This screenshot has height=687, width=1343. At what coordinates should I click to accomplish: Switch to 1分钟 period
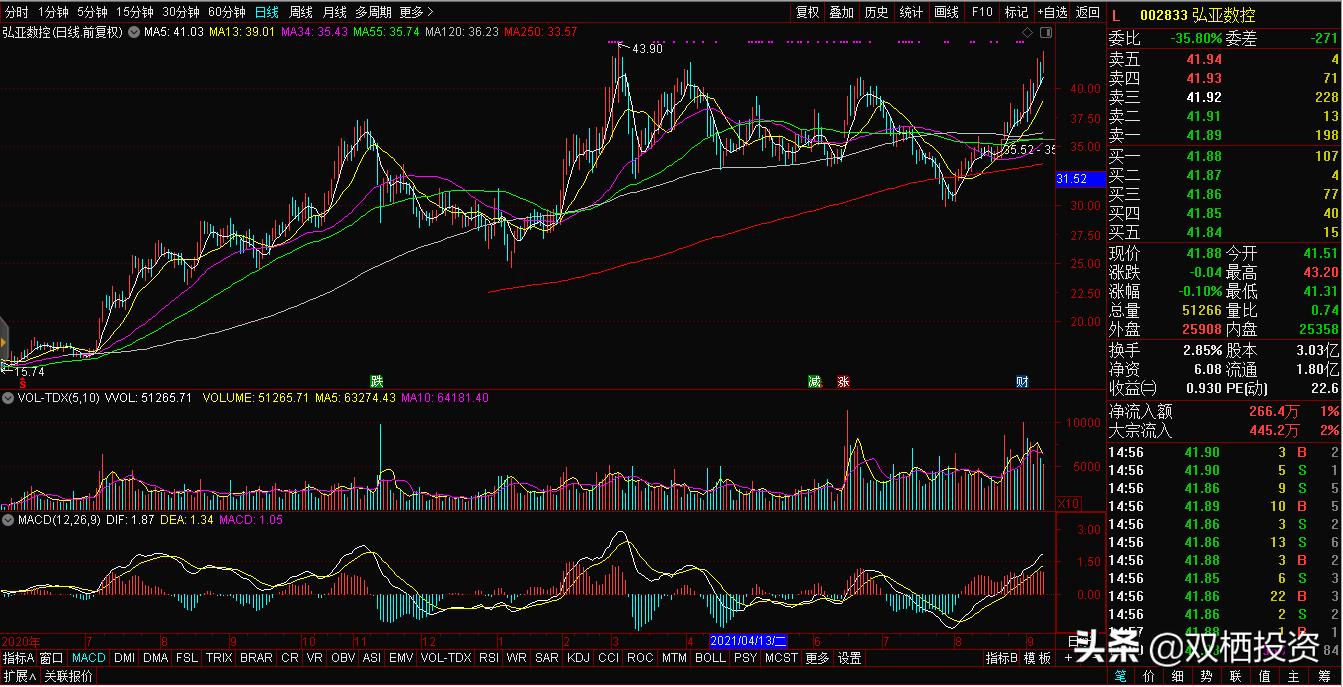click(x=53, y=12)
